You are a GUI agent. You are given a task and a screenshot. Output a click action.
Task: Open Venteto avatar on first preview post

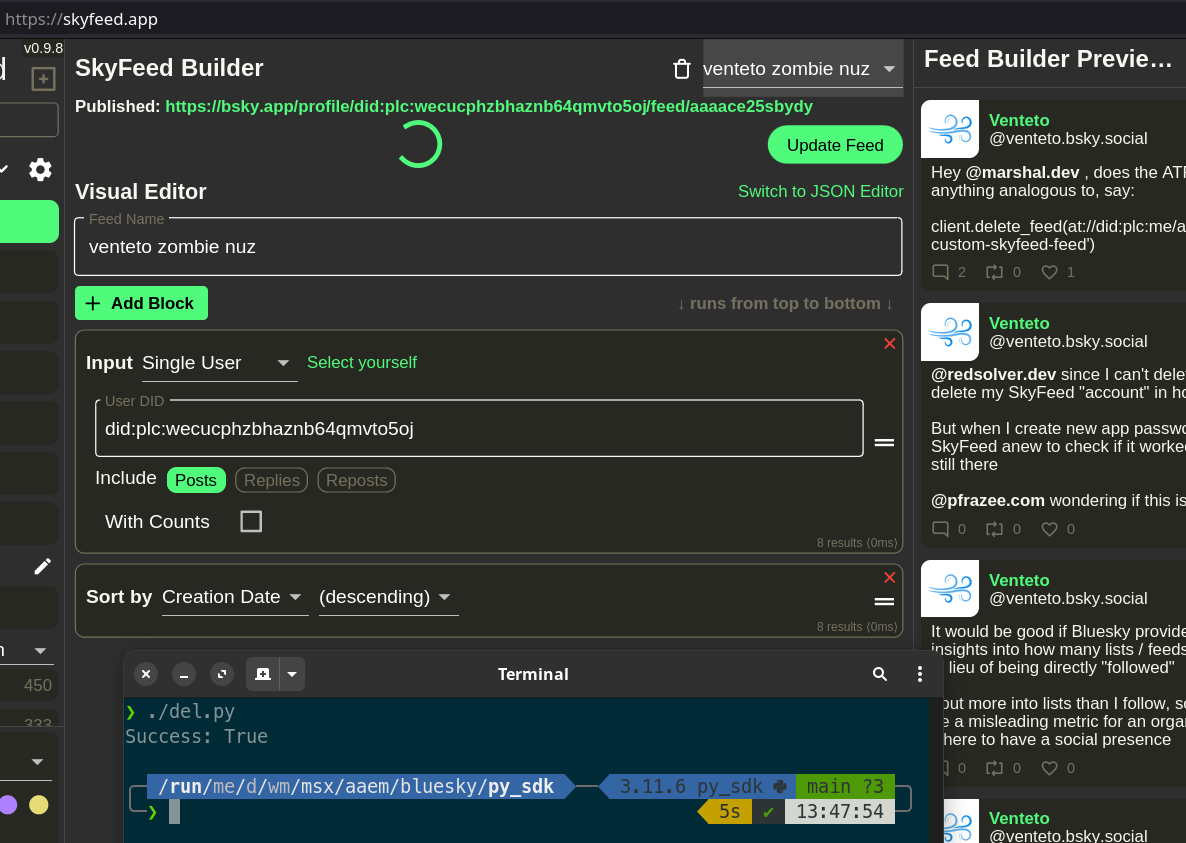[950, 129]
